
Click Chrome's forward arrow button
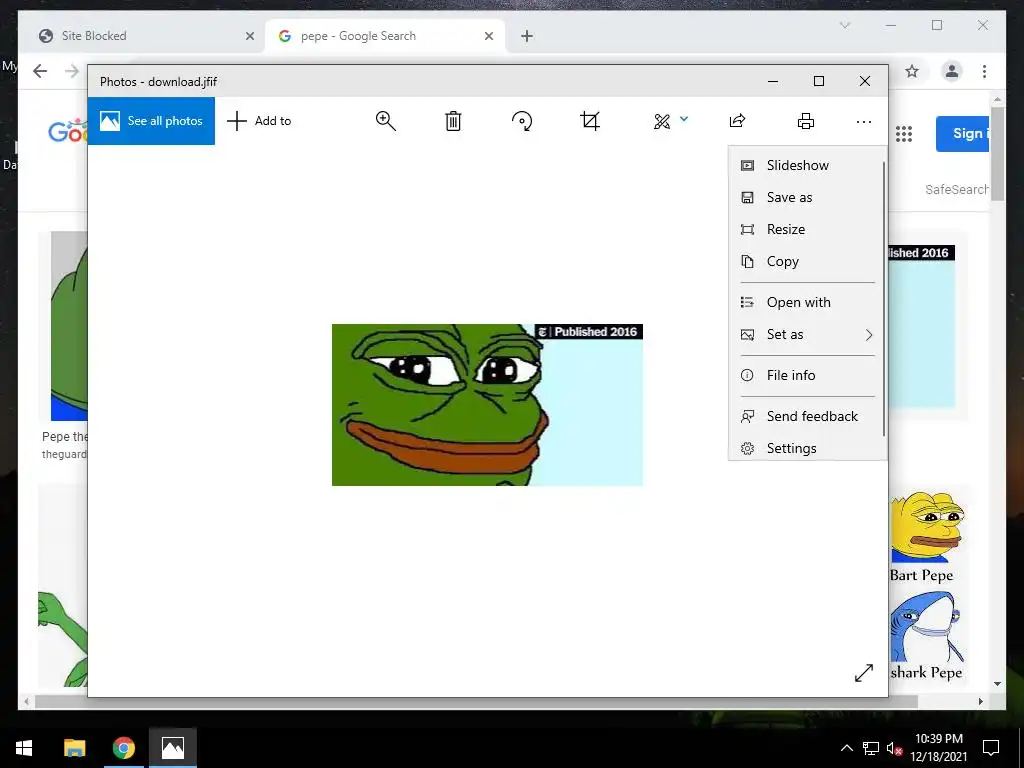coord(72,71)
